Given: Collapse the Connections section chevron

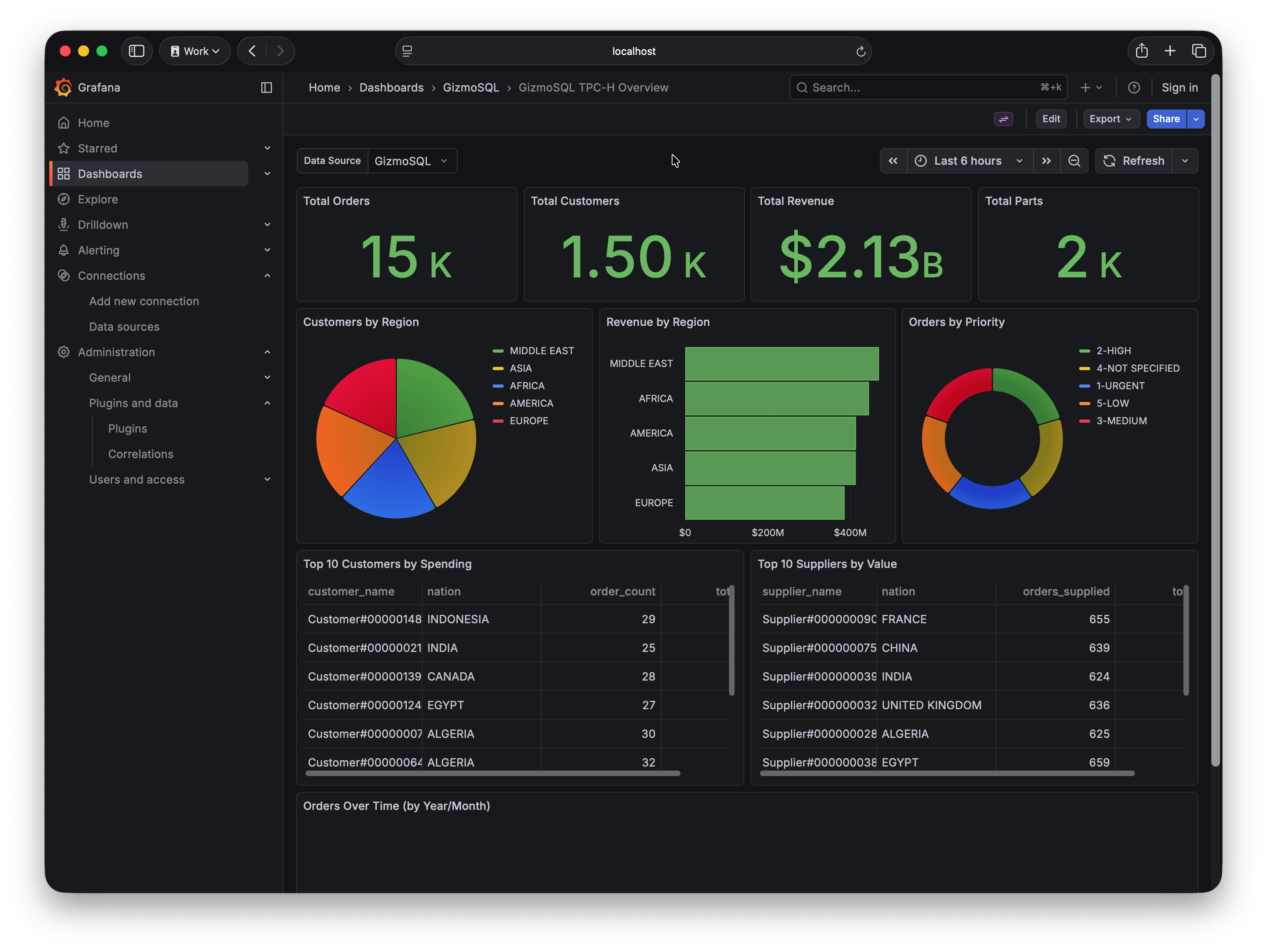Looking at the screenshot, I should click(x=267, y=275).
